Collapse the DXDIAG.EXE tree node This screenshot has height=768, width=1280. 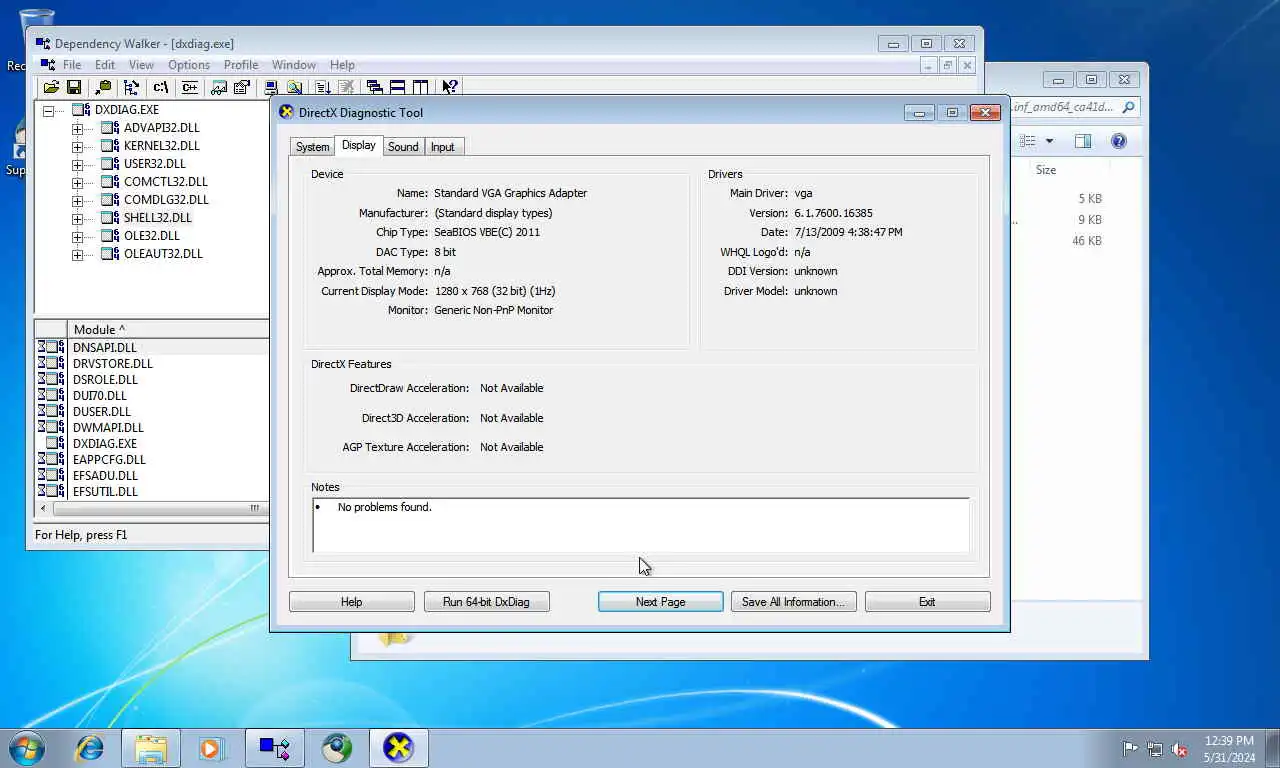click(48, 110)
